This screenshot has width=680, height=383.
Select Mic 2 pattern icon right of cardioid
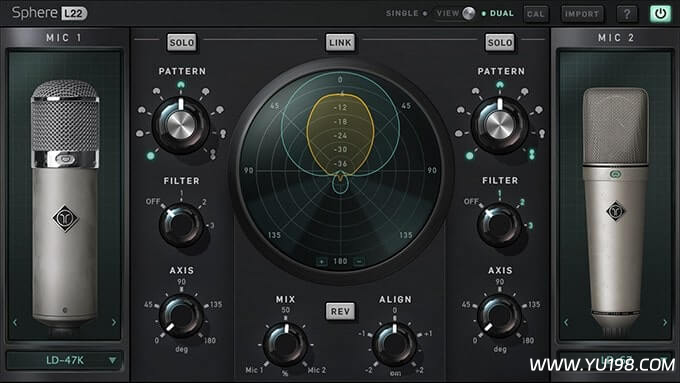[x=524, y=92]
